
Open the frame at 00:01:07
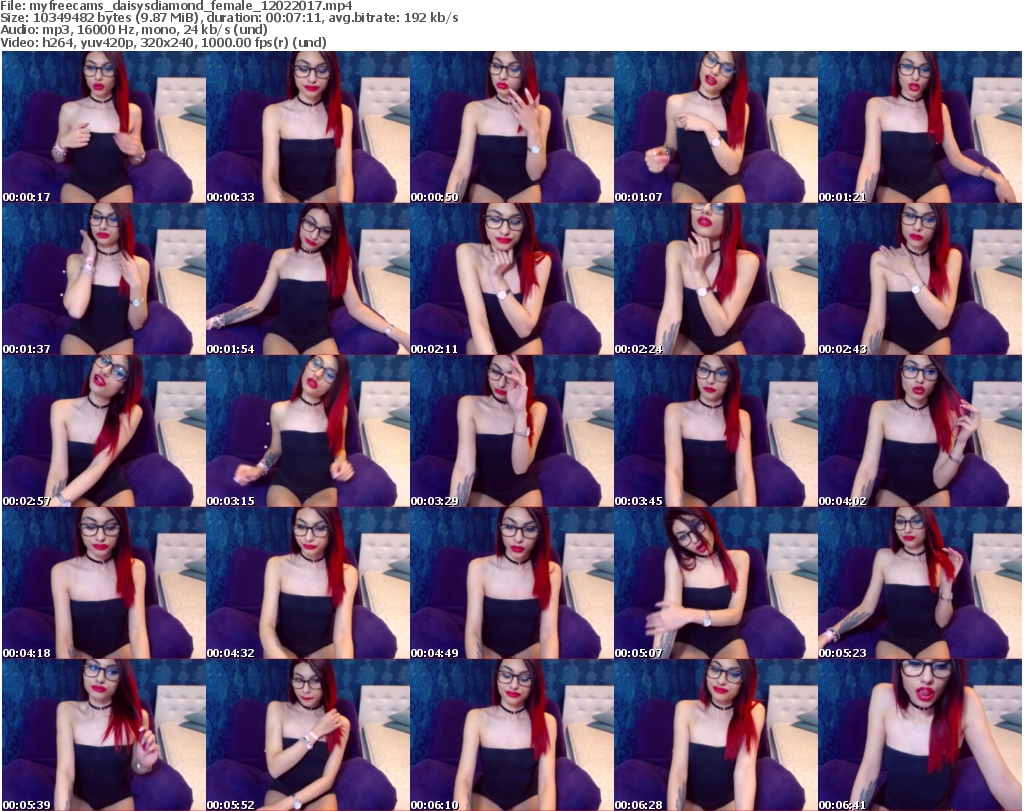point(716,127)
